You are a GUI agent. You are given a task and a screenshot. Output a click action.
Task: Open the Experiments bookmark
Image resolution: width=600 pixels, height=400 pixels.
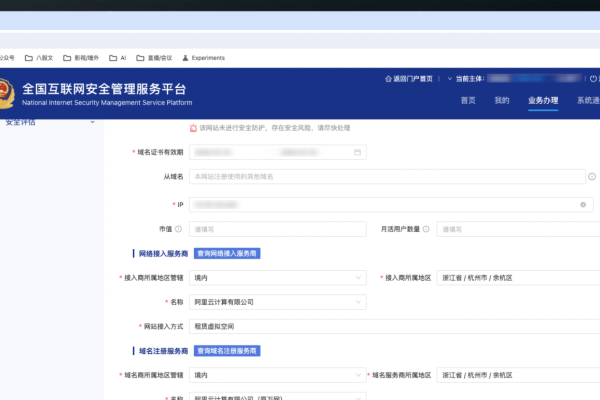[204, 58]
